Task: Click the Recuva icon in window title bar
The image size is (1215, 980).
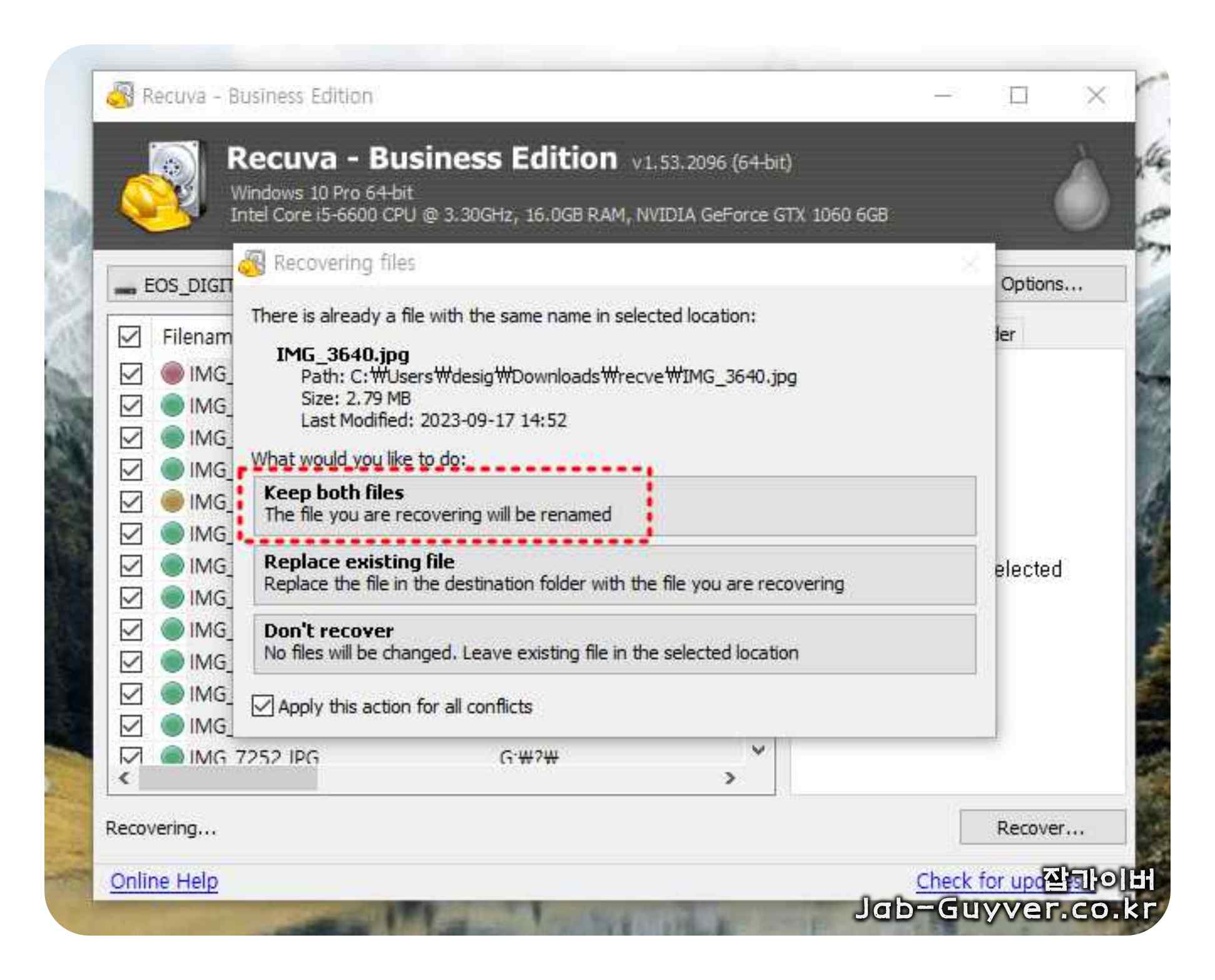Action: [x=121, y=96]
